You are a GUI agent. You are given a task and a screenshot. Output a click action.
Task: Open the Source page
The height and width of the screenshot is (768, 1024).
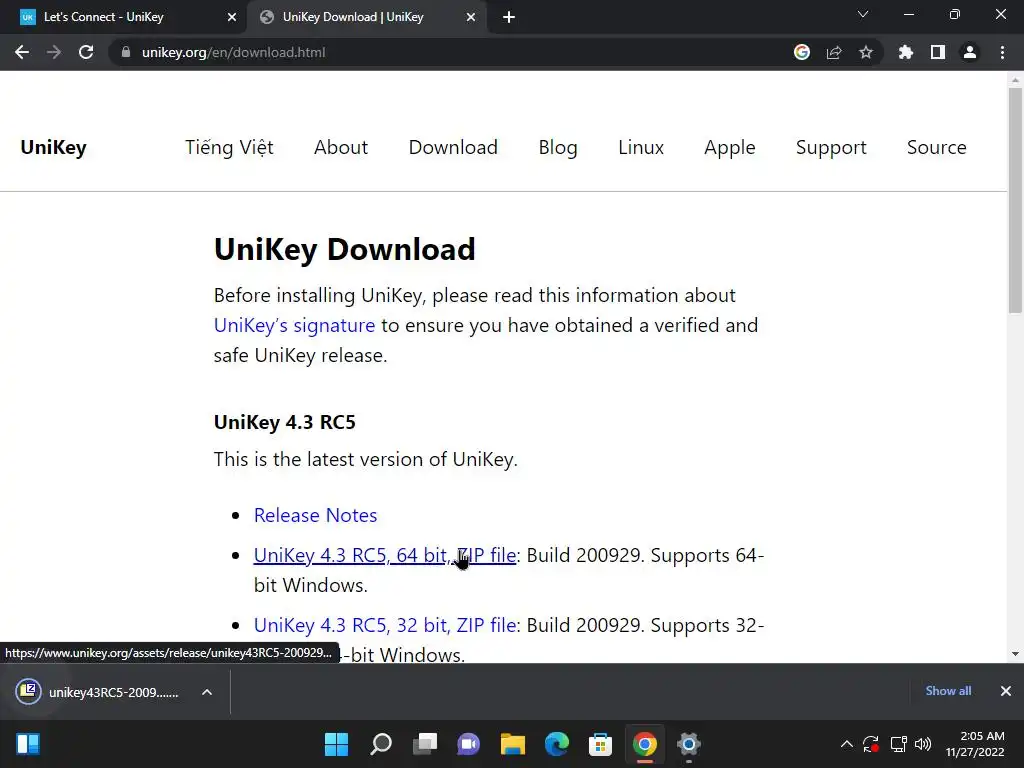(x=936, y=147)
